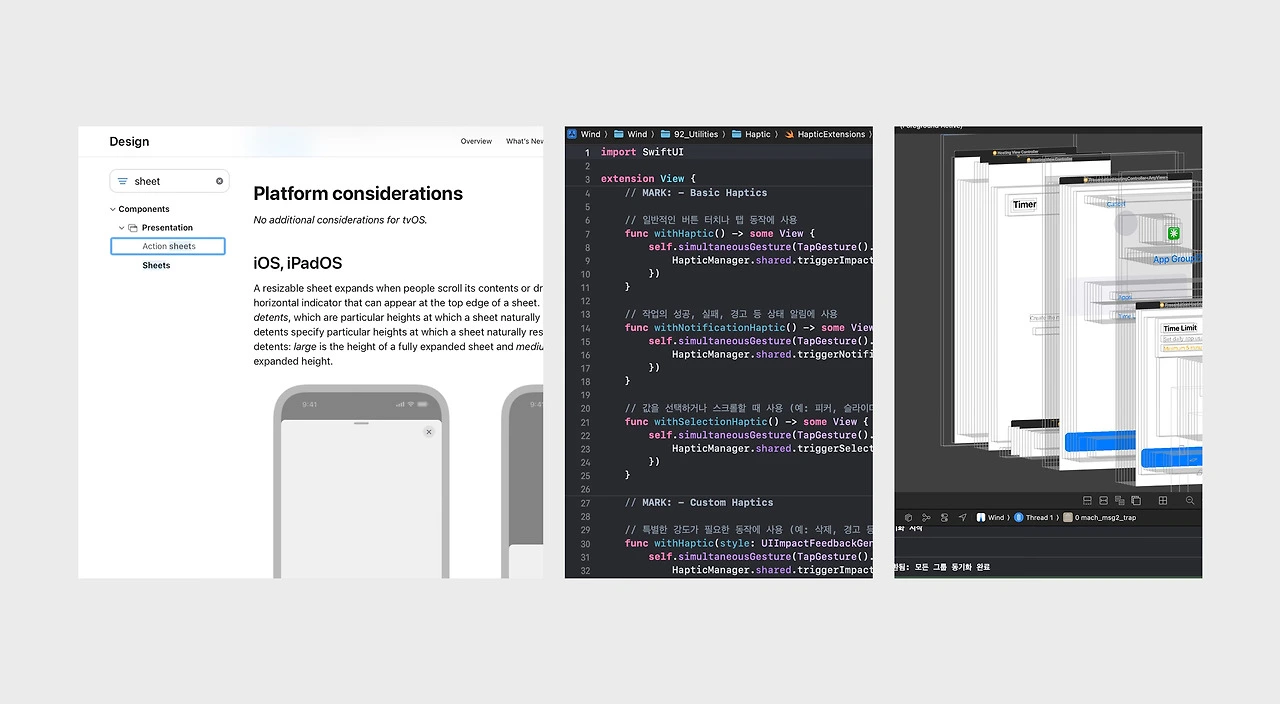Click the '모든 그룹 동기화 완료' console line
1280x704 pixels.
(952, 567)
